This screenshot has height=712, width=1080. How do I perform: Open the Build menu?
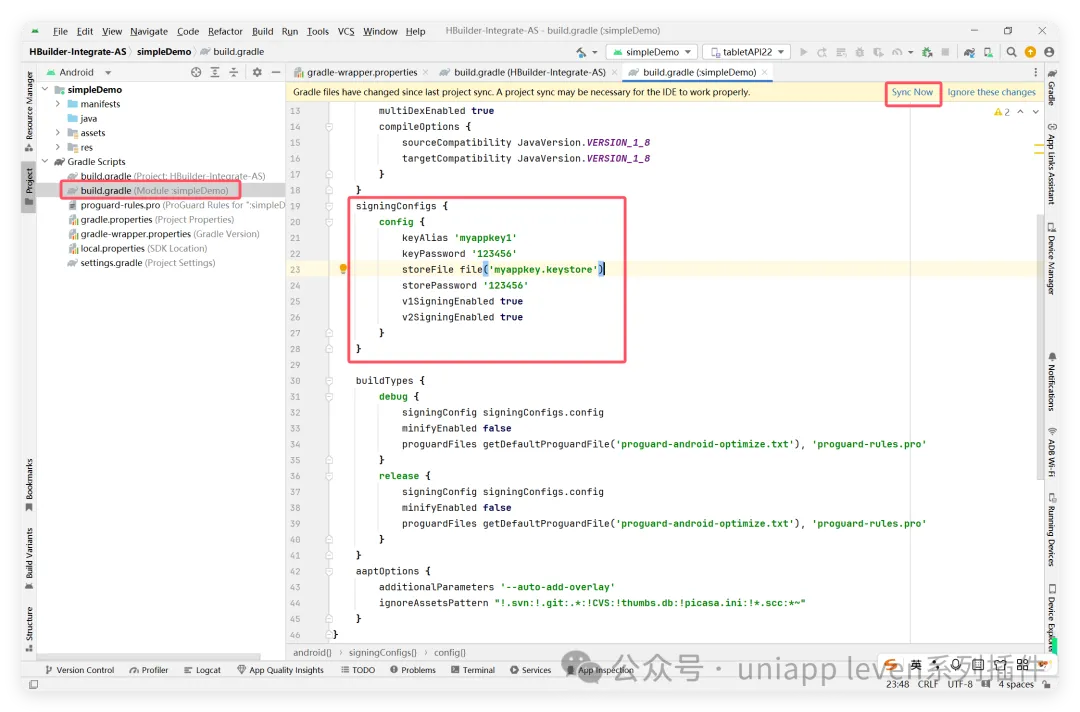[262, 31]
